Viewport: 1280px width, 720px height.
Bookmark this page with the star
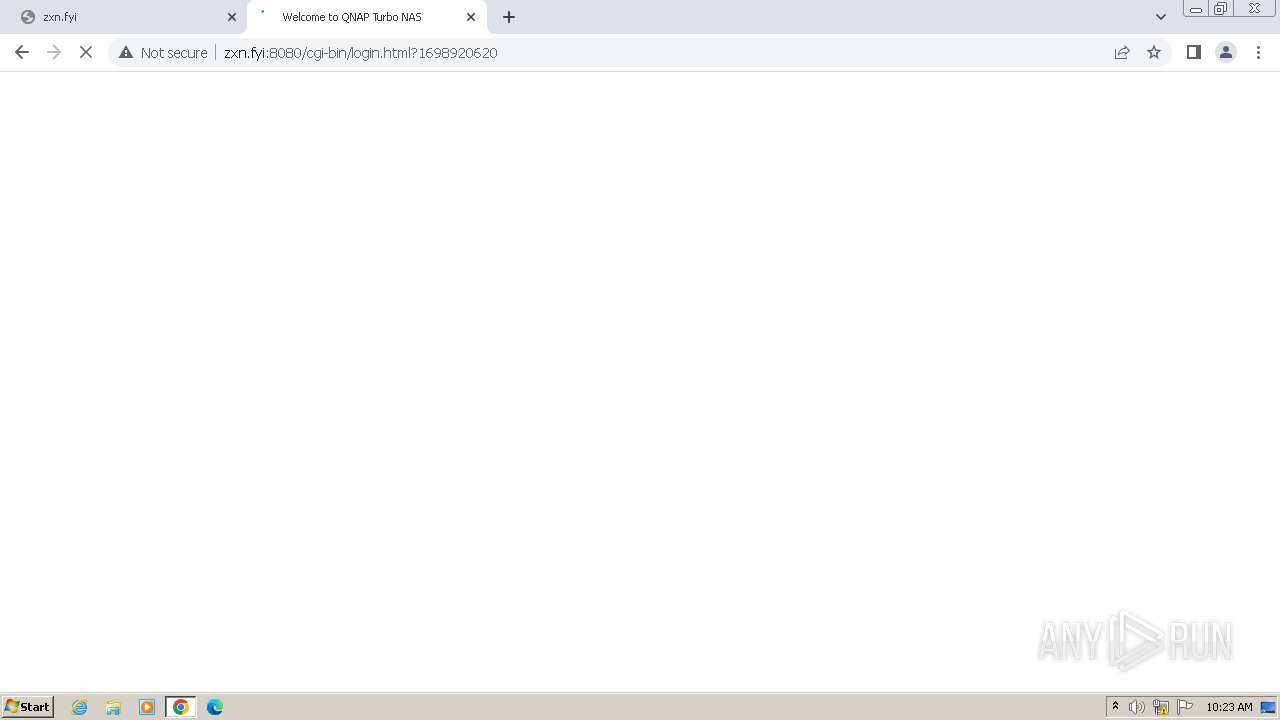(x=1154, y=52)
